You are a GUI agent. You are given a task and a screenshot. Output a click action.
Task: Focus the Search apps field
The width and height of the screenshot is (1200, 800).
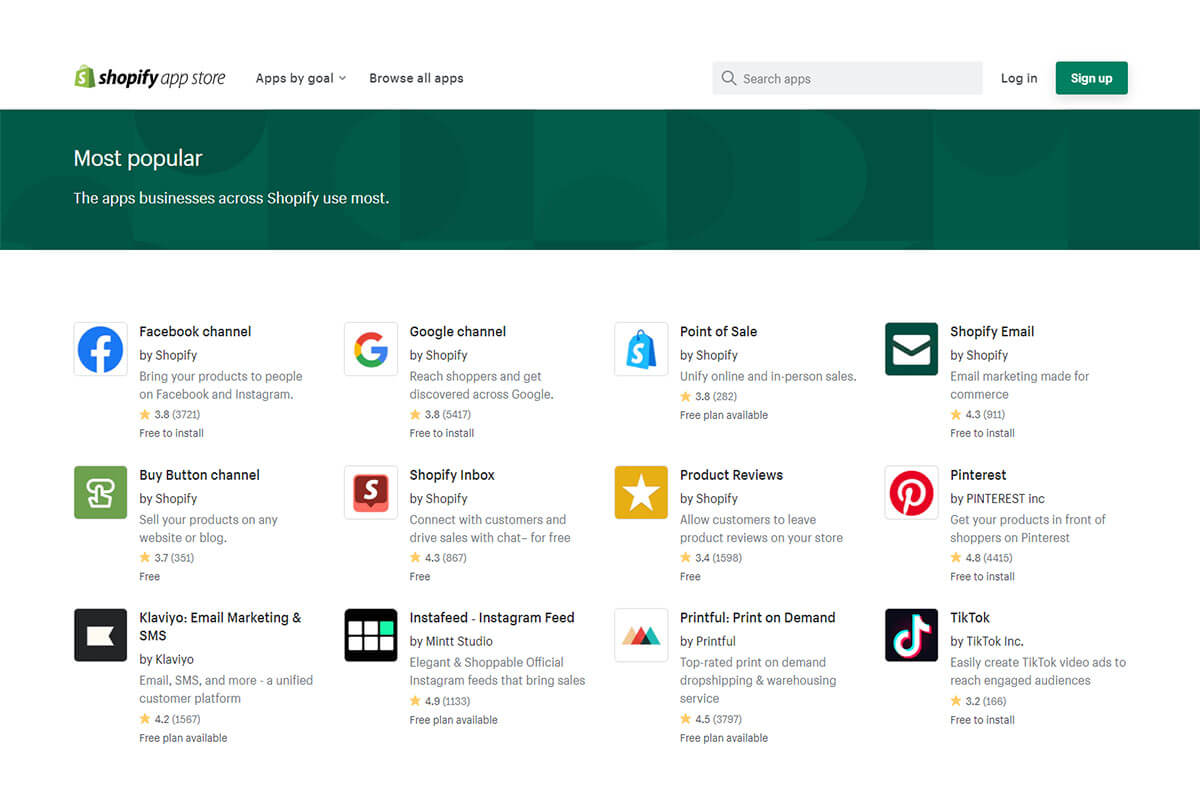[x=847, y=78]
